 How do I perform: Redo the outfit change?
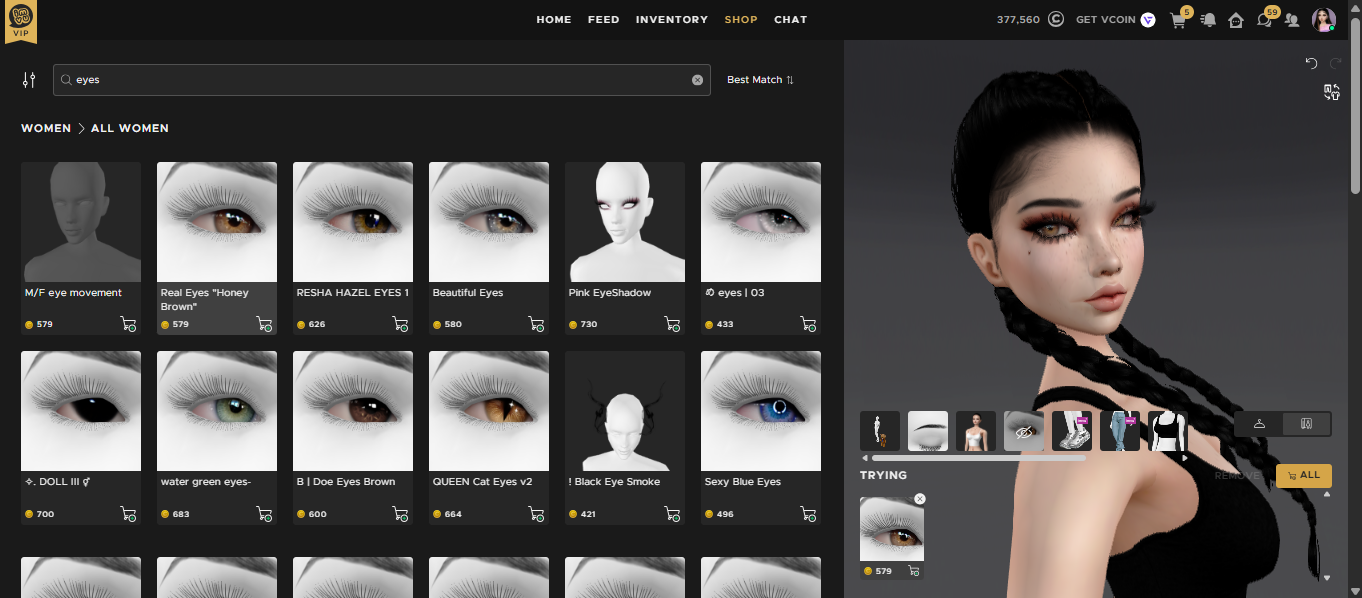[1336, 63]
